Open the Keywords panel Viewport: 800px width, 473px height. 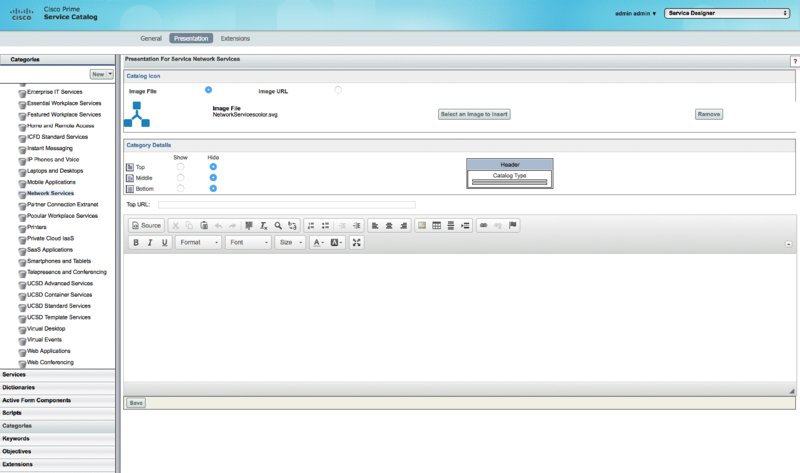[x=58, y=438]
